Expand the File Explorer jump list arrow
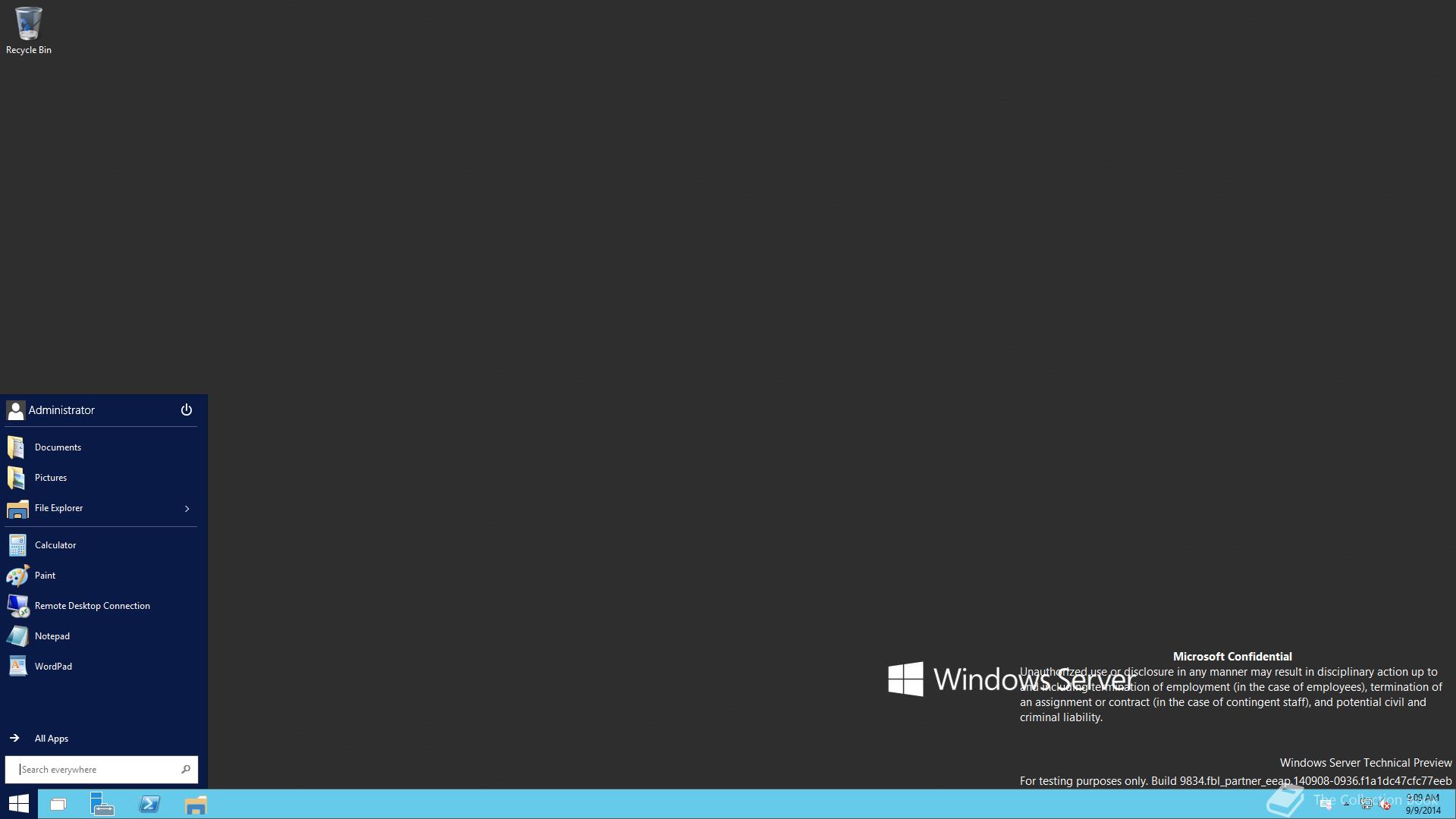 [187, 509]
